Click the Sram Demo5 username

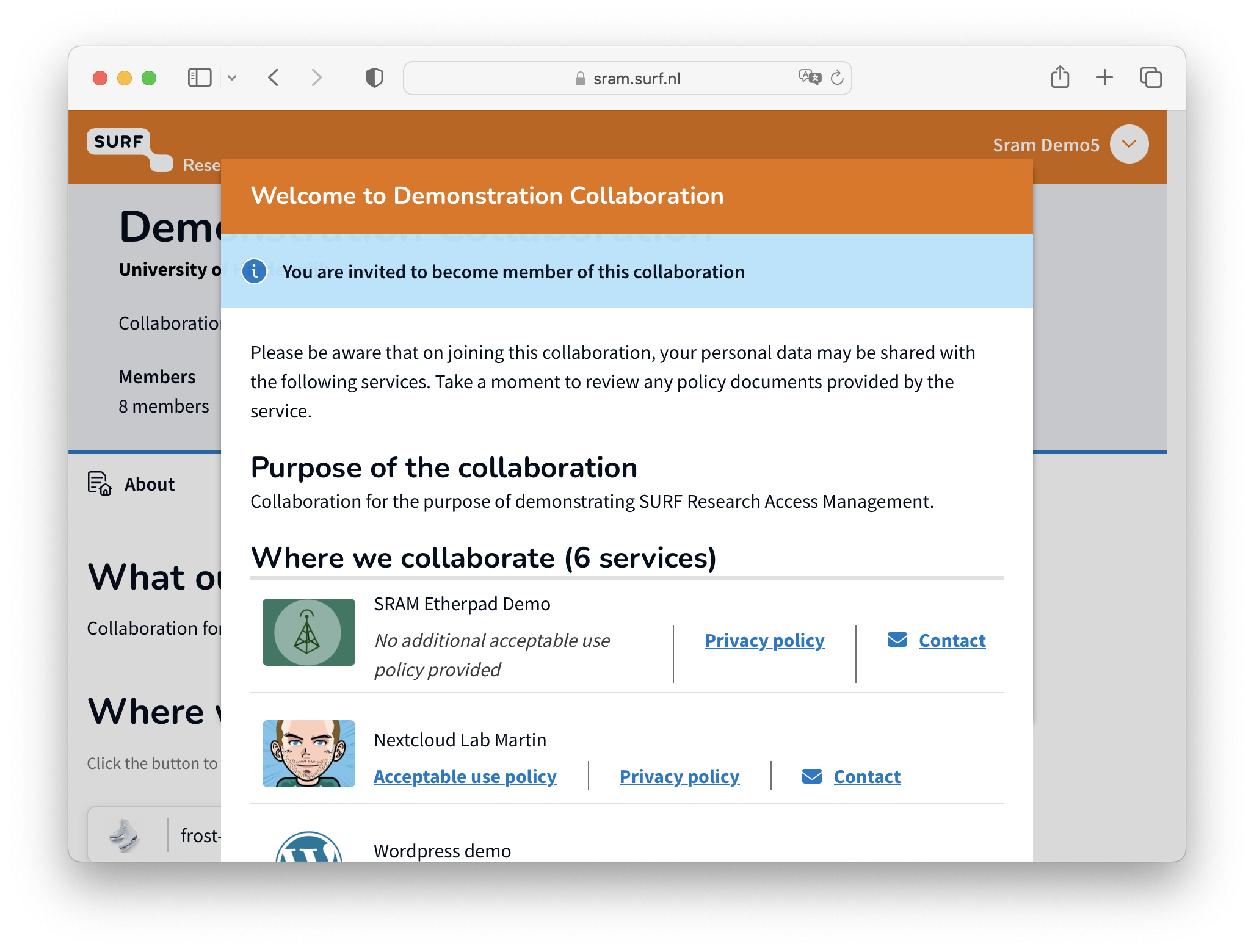[x=1046, y=145]
